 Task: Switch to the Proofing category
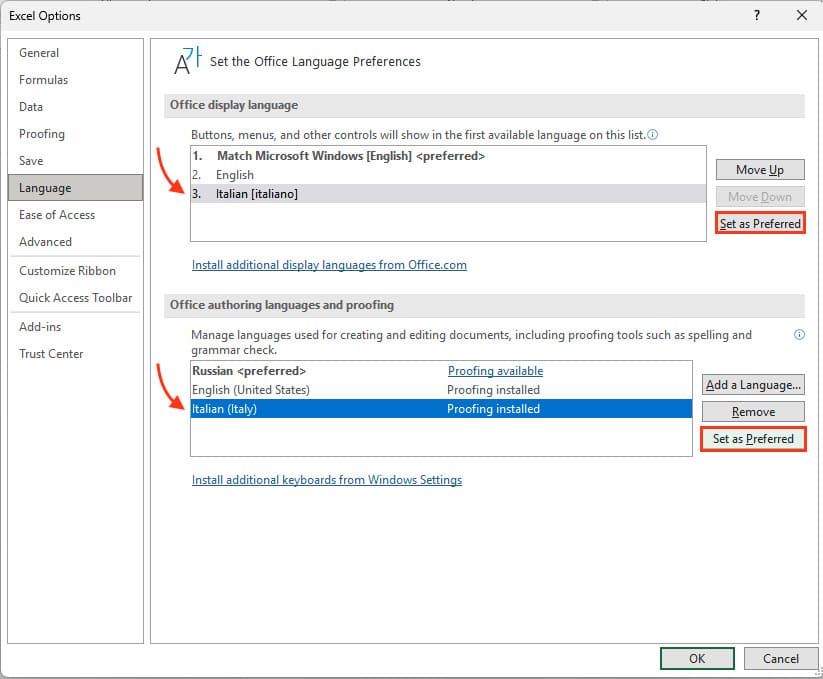tap(42, 134)
